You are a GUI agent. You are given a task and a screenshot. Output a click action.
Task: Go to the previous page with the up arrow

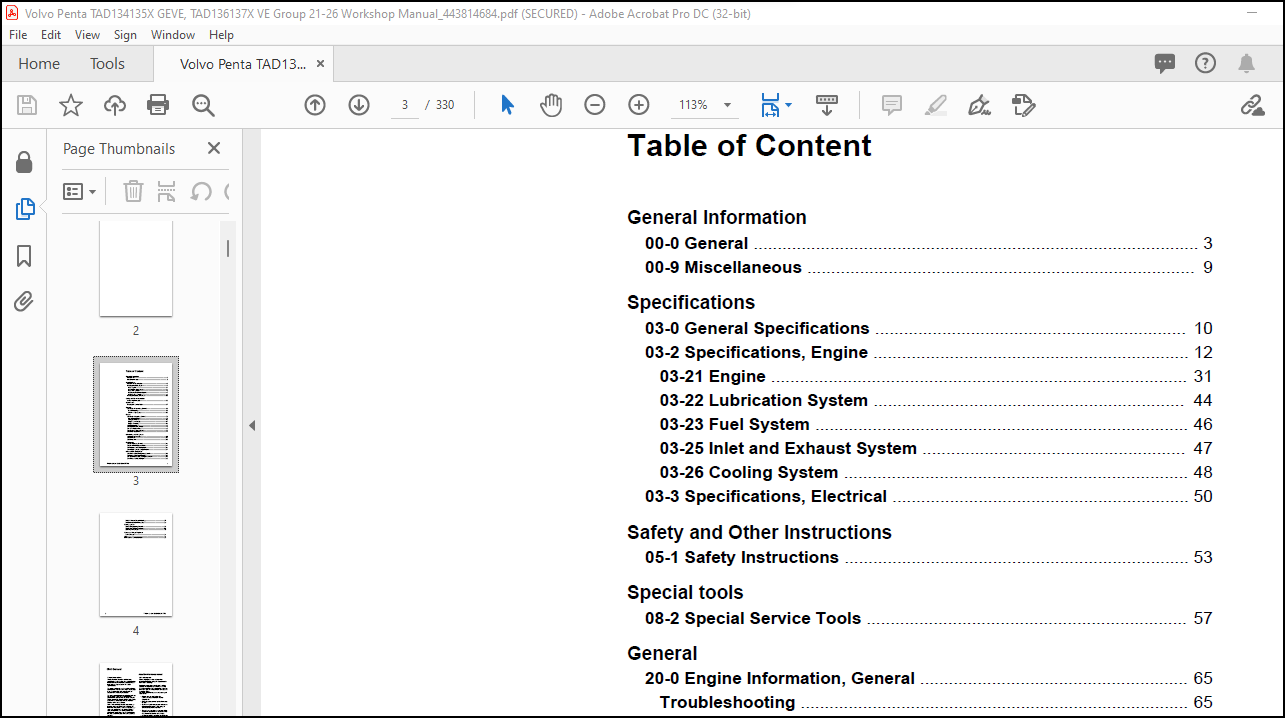point(315,105)
